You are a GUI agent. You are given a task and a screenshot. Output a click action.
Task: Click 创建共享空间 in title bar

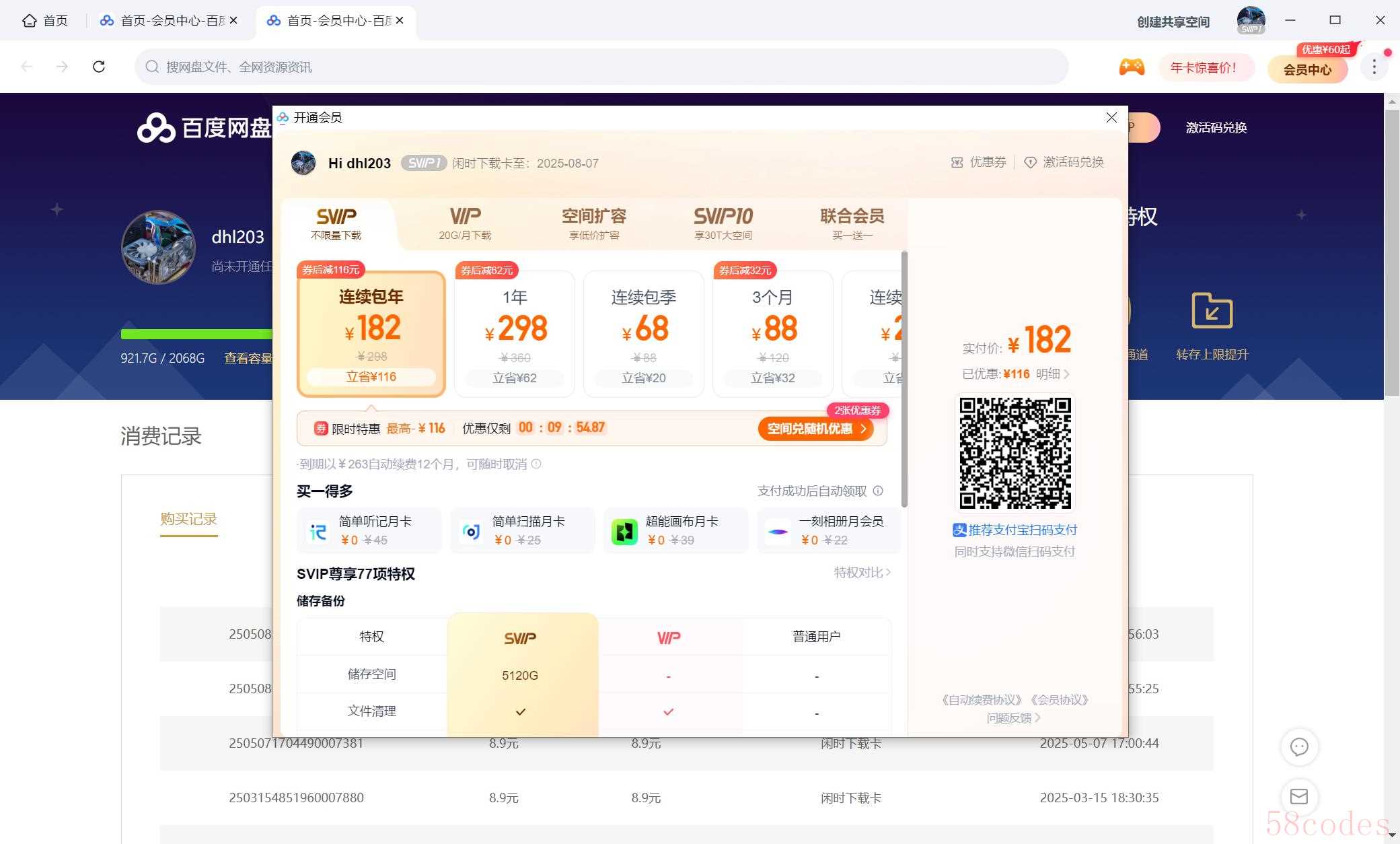click(1173, 22)
